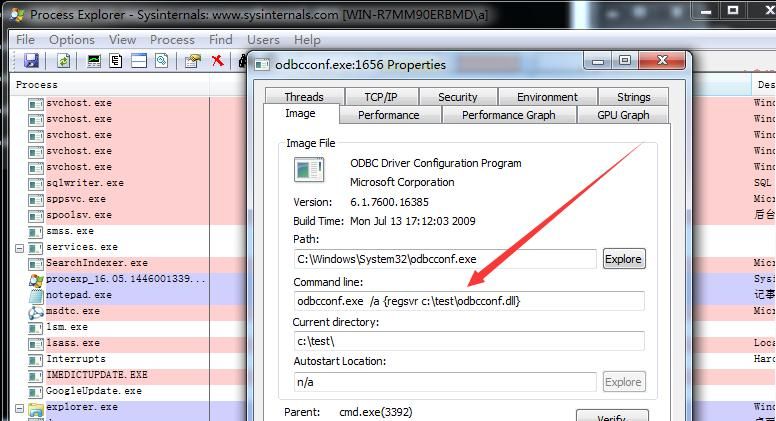Viewport: 776px width, 421px height.
Task: Click the Interrupts row icon
Action: tap(36, 360)
